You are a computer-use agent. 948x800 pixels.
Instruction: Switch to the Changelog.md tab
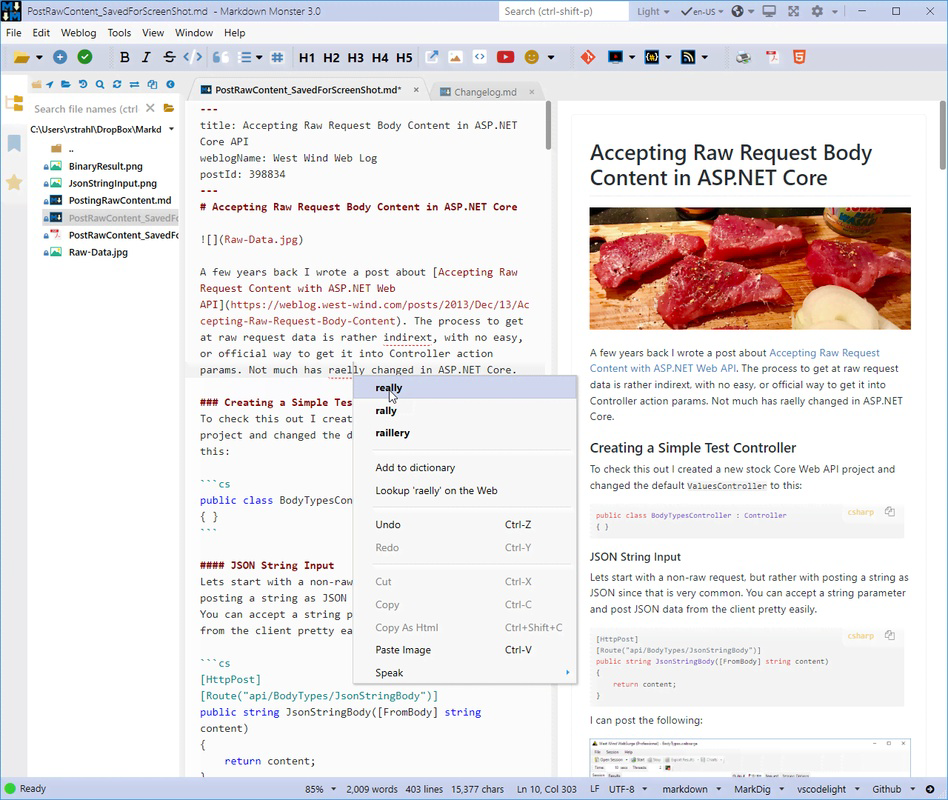pyautogui.click(x=485, y=90)
